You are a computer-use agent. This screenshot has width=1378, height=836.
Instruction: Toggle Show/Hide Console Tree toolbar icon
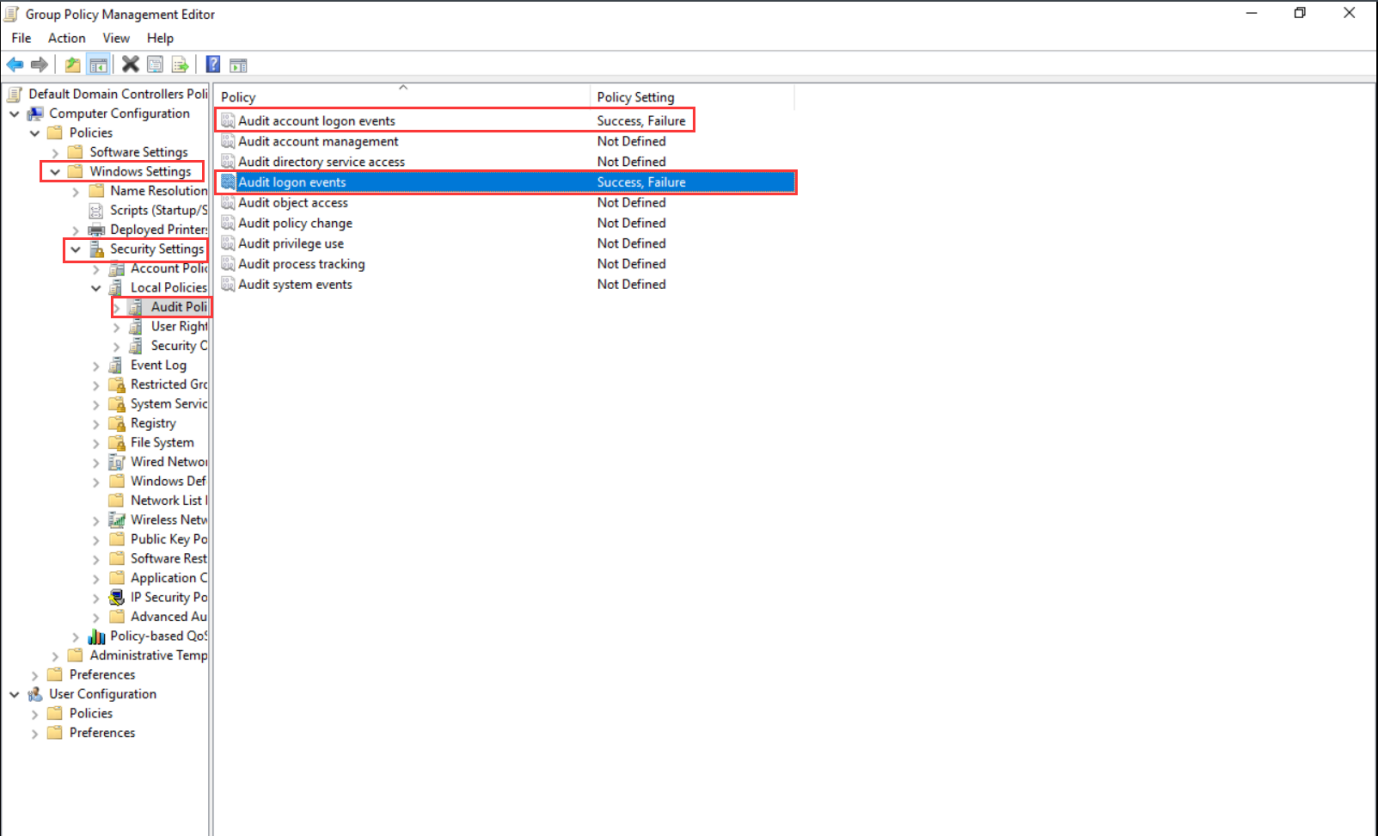[98, 65]
